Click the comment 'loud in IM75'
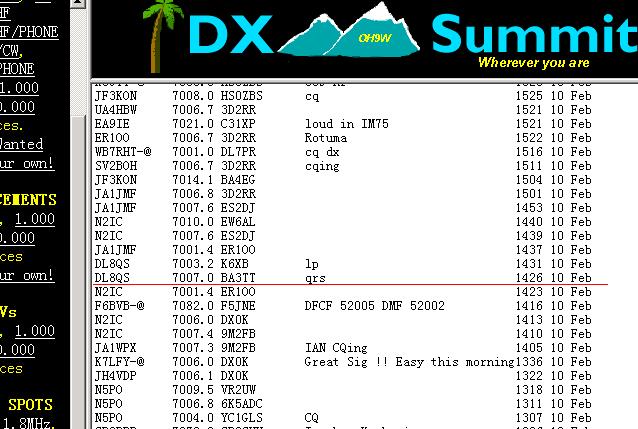The image size is (638, 429). [x=347, y=124]
